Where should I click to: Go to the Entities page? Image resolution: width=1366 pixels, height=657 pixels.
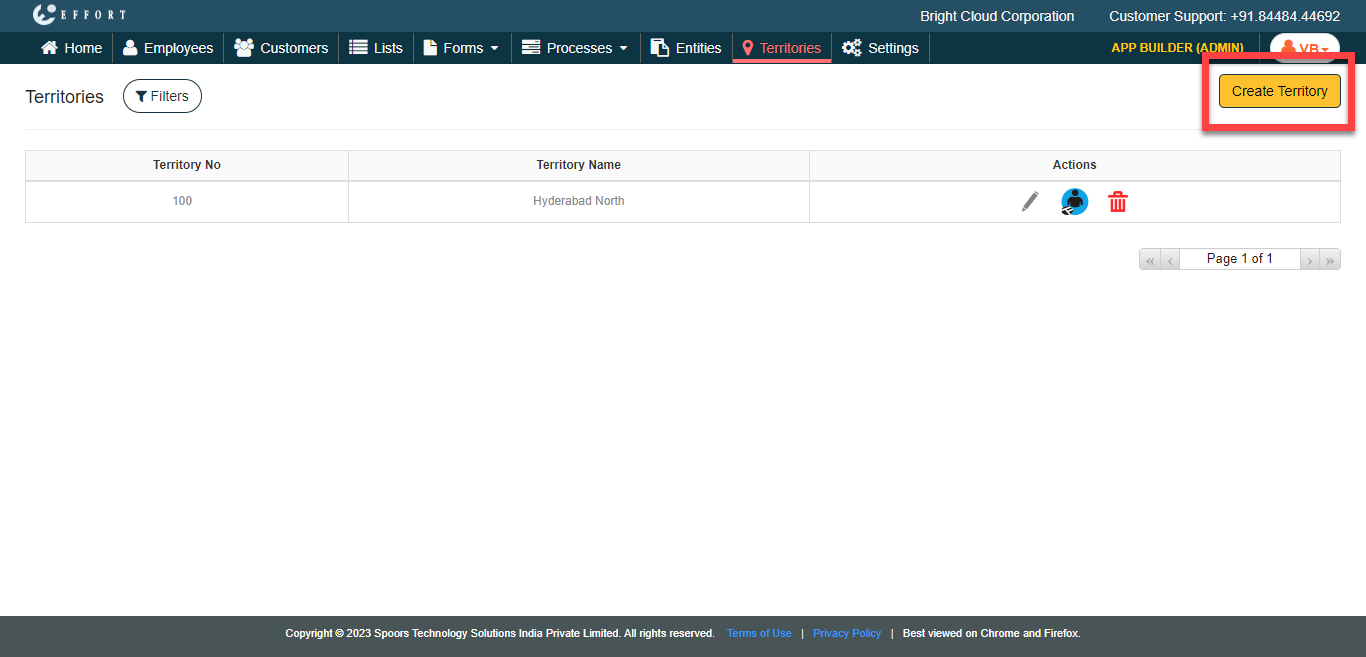coord(686,48)
